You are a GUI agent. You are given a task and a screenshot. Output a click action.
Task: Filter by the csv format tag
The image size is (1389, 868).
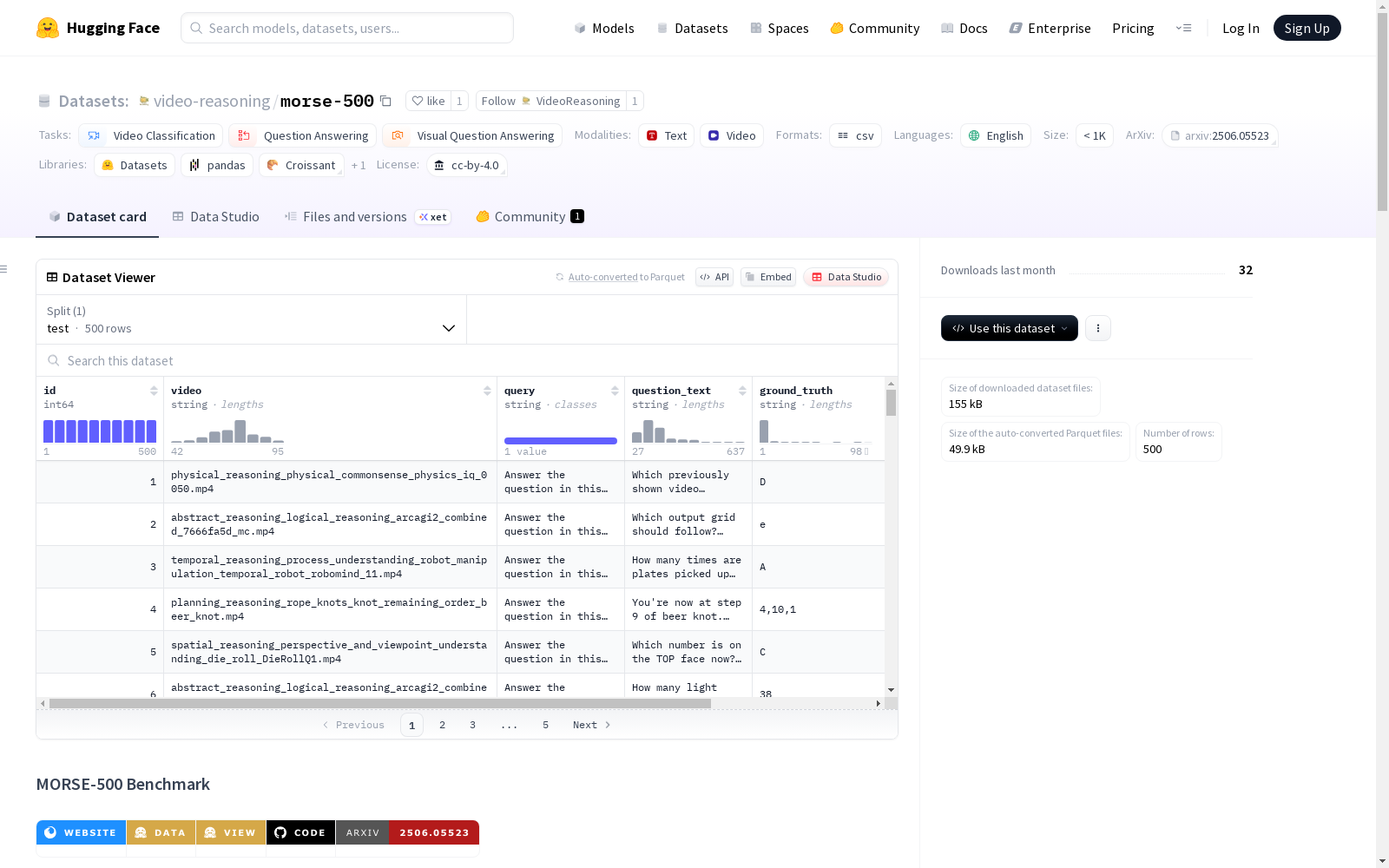tap(855, 135)
